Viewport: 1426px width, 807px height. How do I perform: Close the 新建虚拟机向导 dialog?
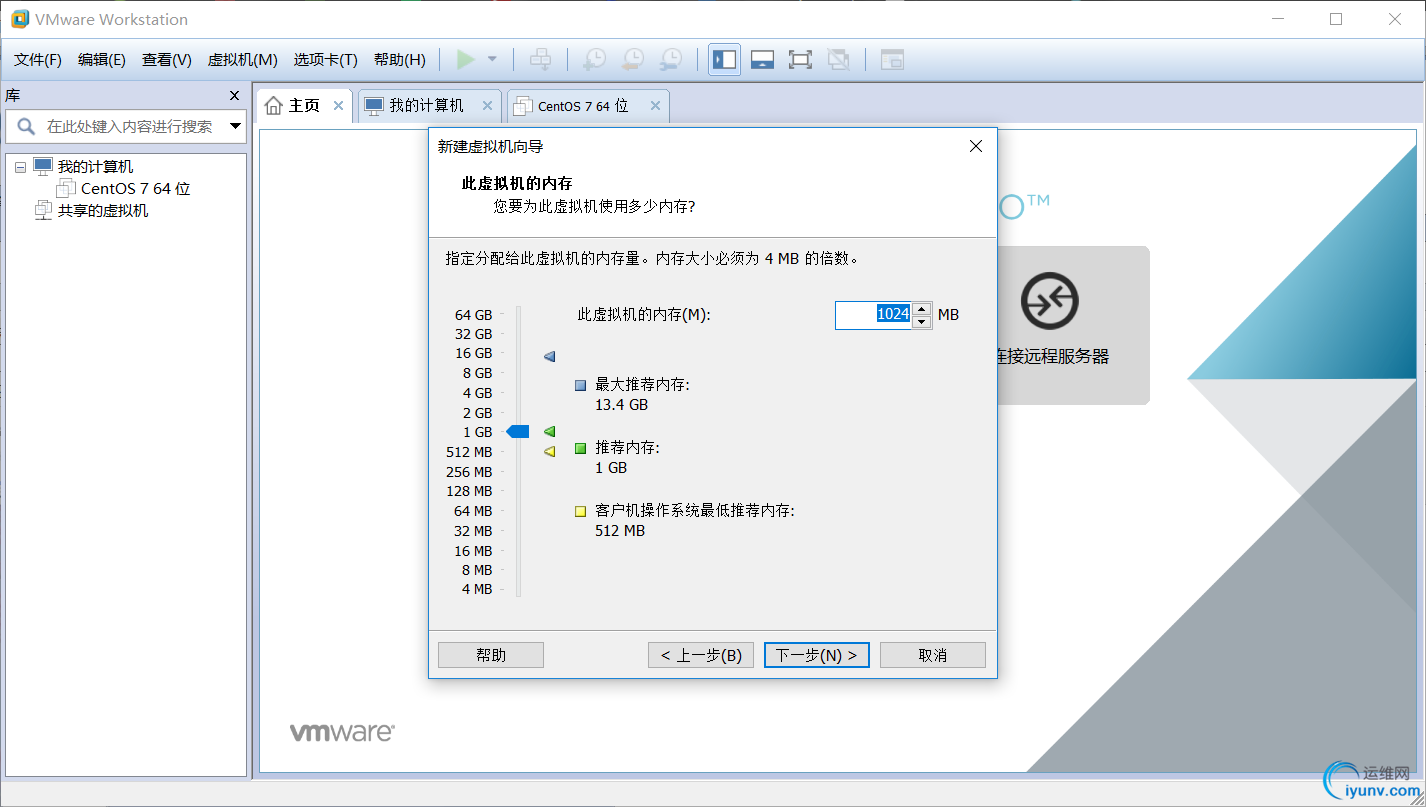(976, 146)
